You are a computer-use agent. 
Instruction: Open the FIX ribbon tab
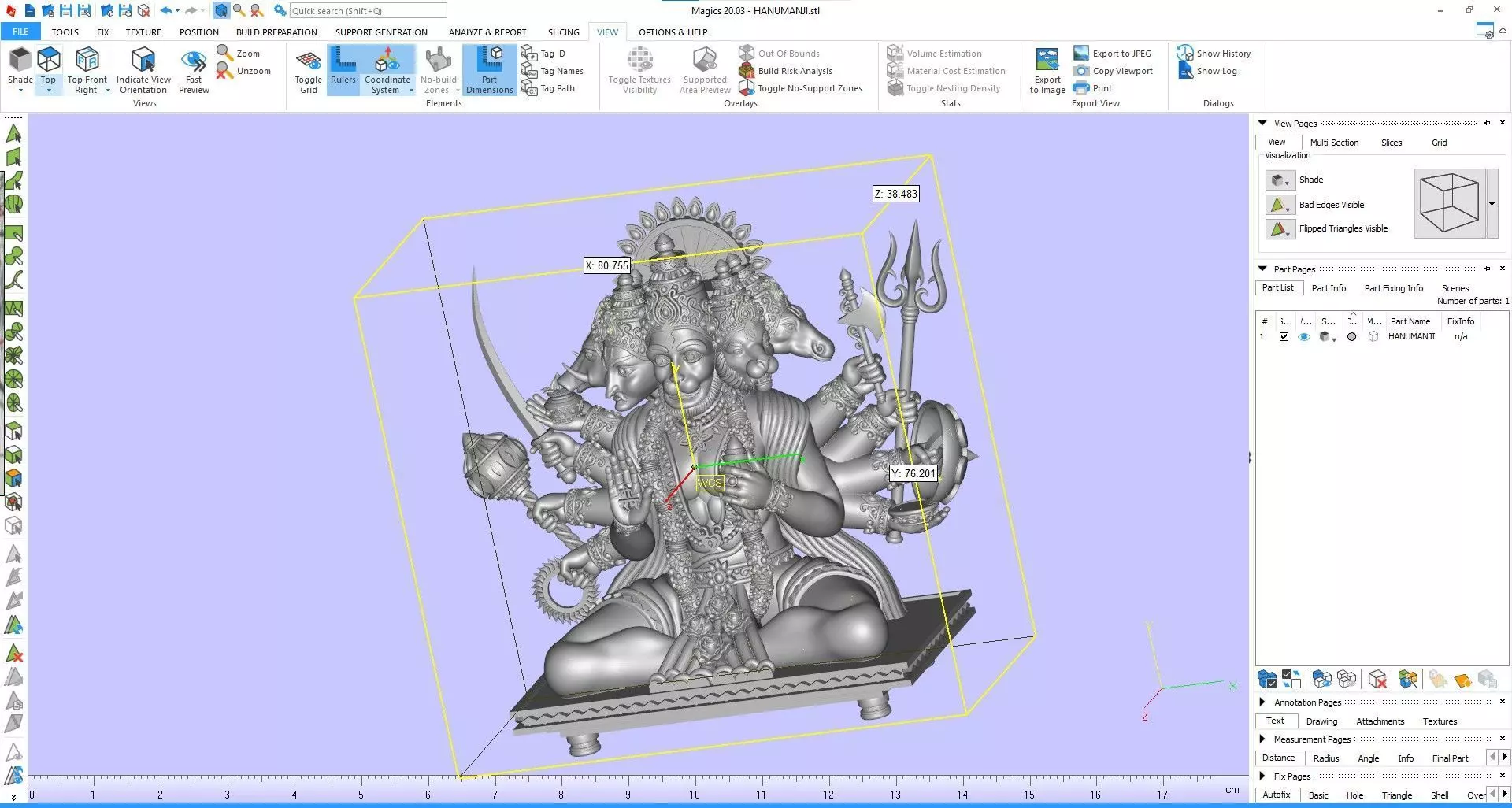102,32
